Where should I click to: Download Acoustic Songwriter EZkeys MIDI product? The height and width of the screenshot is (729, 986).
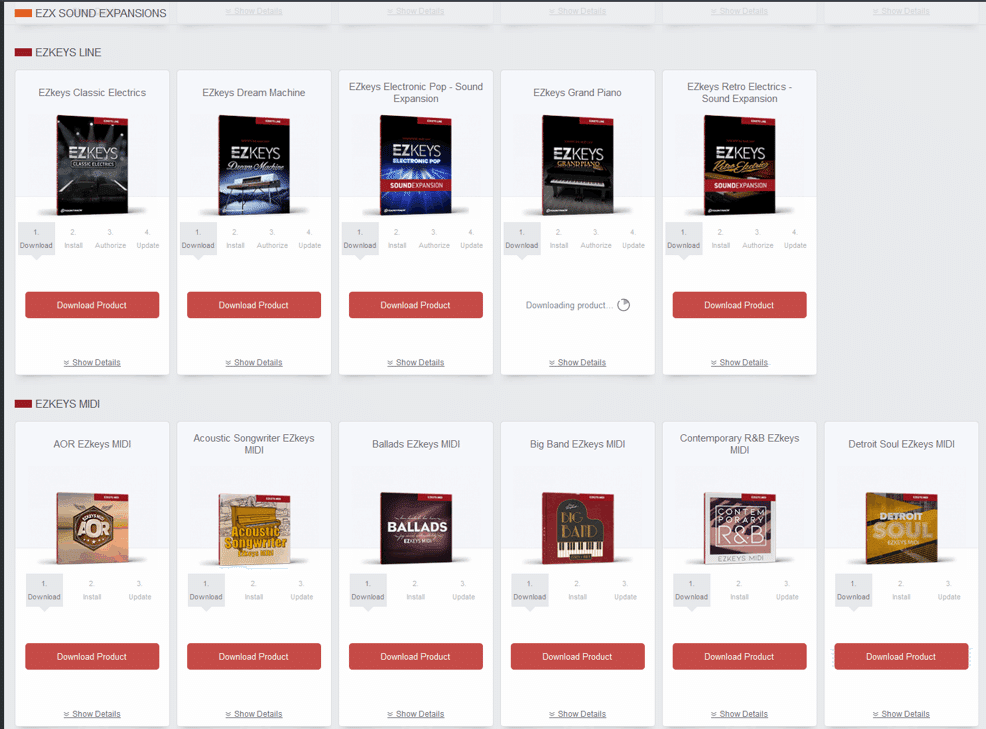tap(254, 657)
